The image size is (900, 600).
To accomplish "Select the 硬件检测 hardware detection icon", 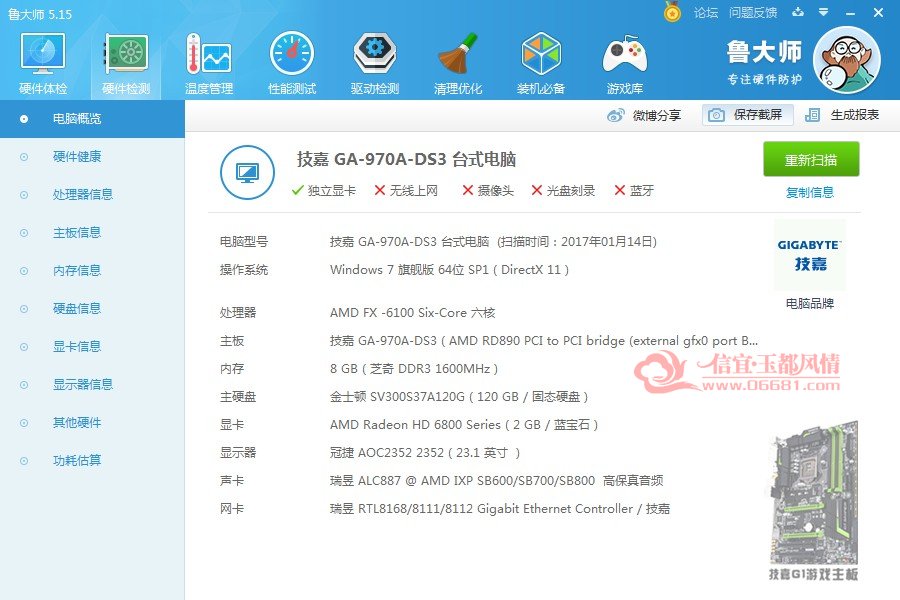I will pos(126,55).
